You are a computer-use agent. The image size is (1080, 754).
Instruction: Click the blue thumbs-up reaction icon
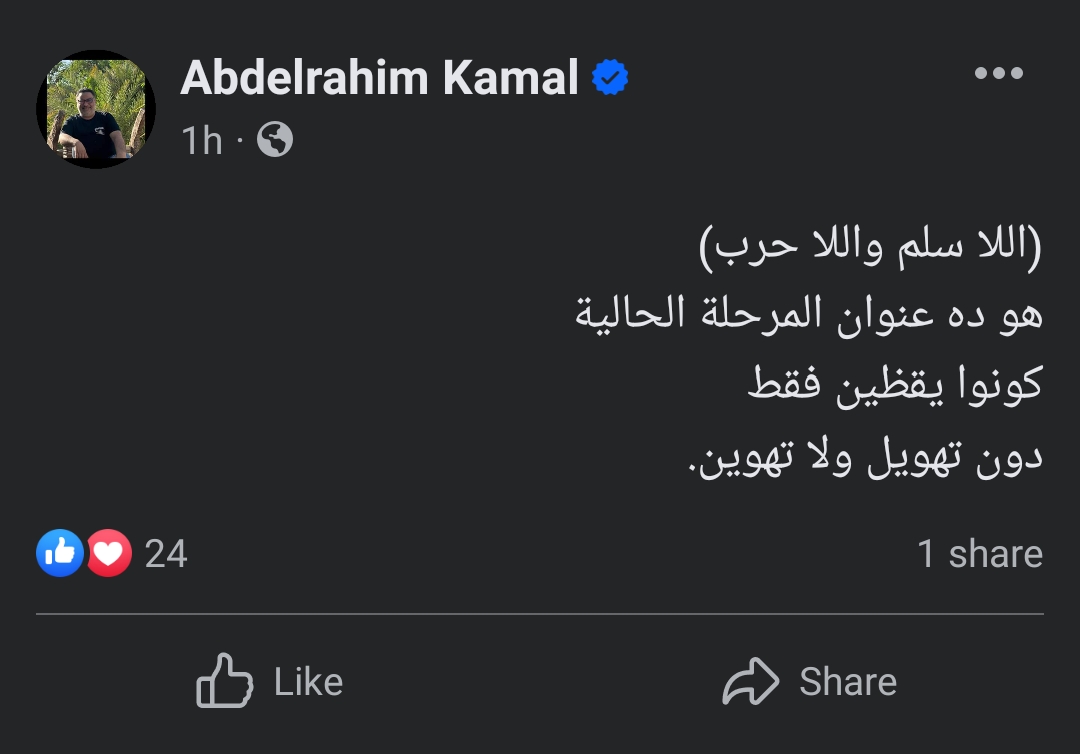[x=60, y=553]
